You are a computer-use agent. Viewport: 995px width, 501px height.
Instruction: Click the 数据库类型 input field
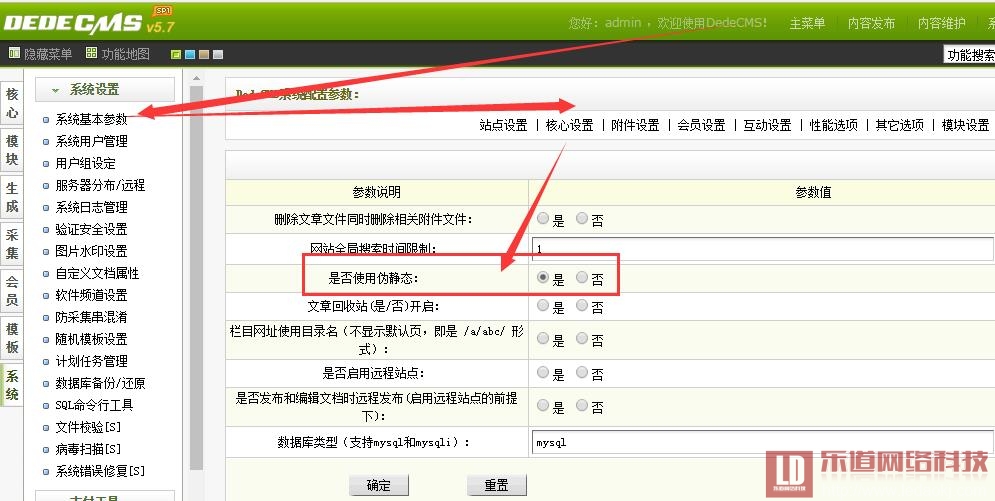tap(763, 442)
